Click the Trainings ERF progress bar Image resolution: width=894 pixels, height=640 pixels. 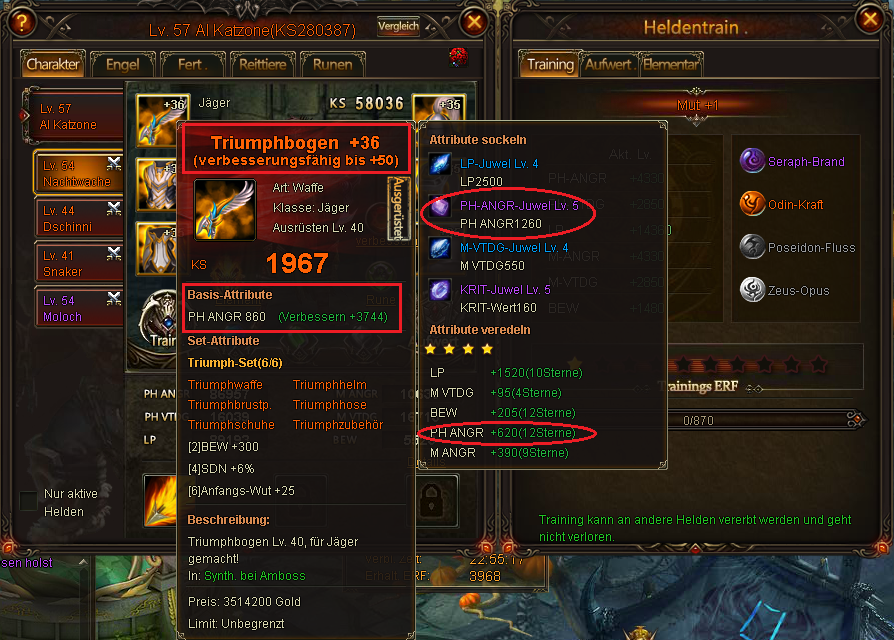(764, 421)
